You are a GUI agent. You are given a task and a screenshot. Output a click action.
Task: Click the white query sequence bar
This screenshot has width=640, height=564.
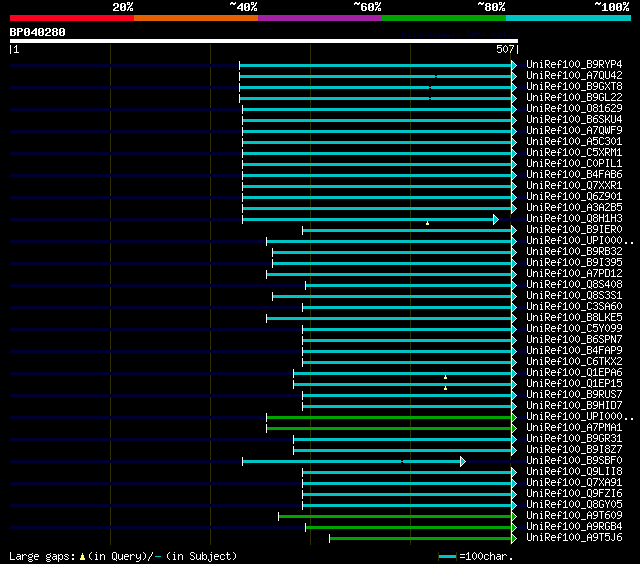tap(264, 41)
